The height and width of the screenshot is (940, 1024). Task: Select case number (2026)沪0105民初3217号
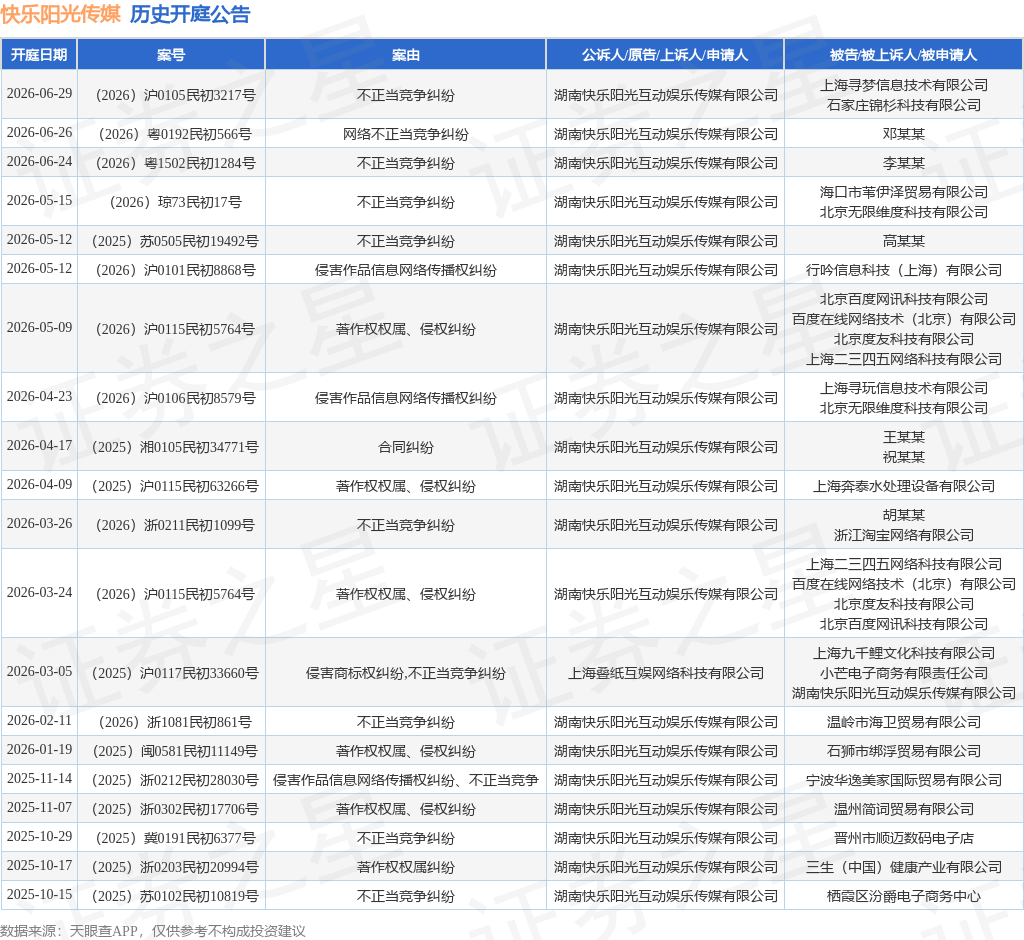tap(175, 95)
